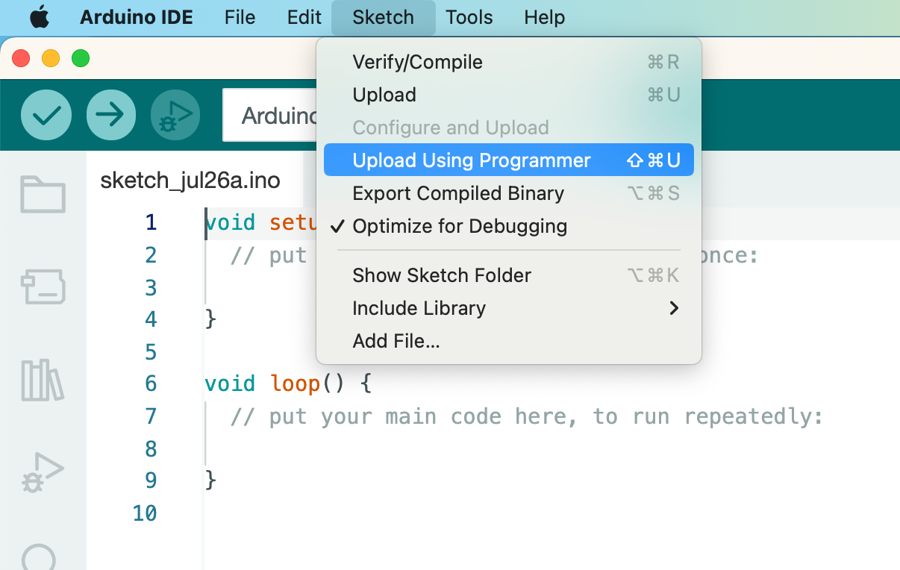Click the Start Debugging toolbar icon
This screenshot has height=570, width=900.
coord(175,115)
